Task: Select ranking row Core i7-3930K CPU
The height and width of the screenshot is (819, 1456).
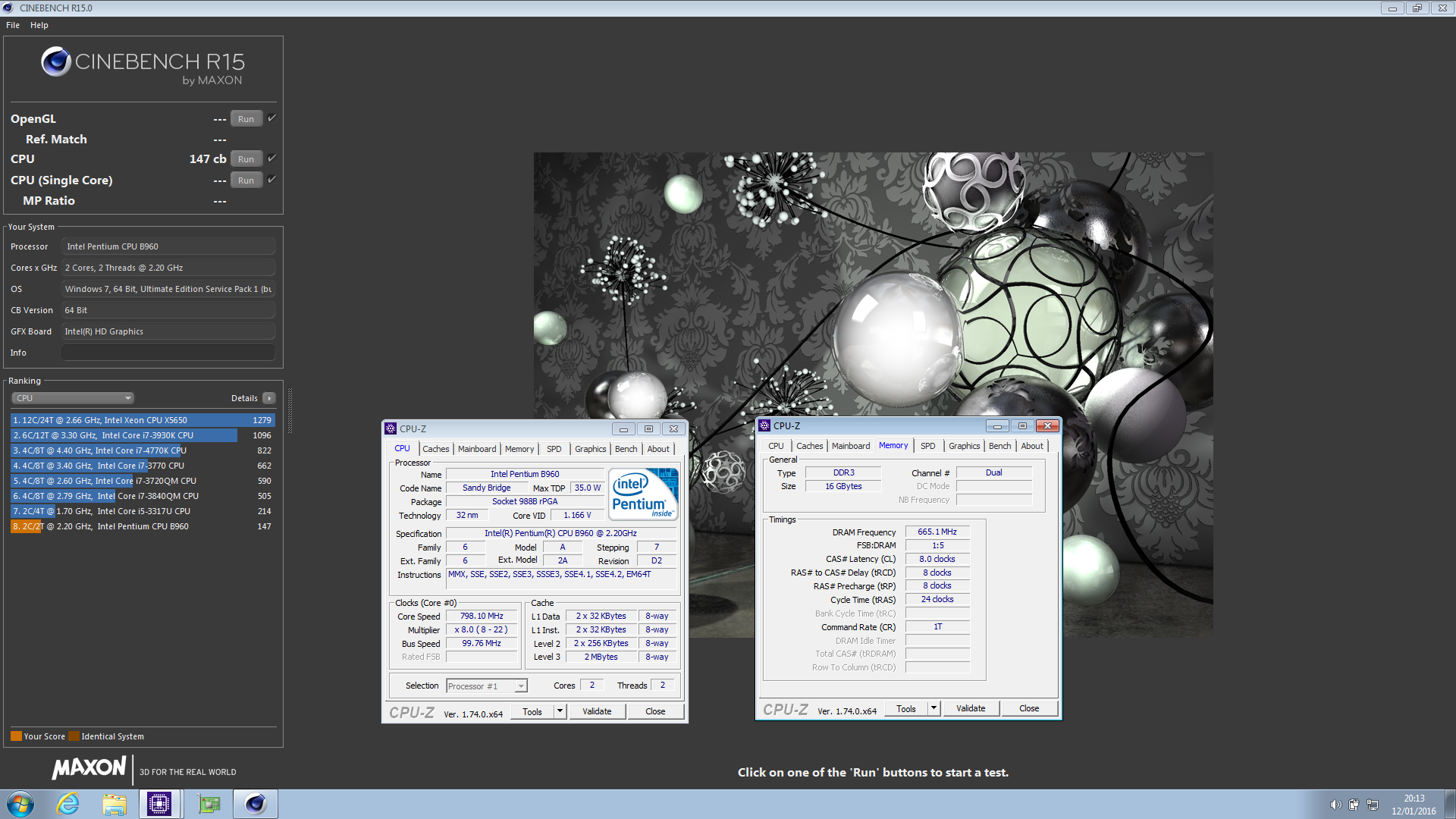Action: 143,435
